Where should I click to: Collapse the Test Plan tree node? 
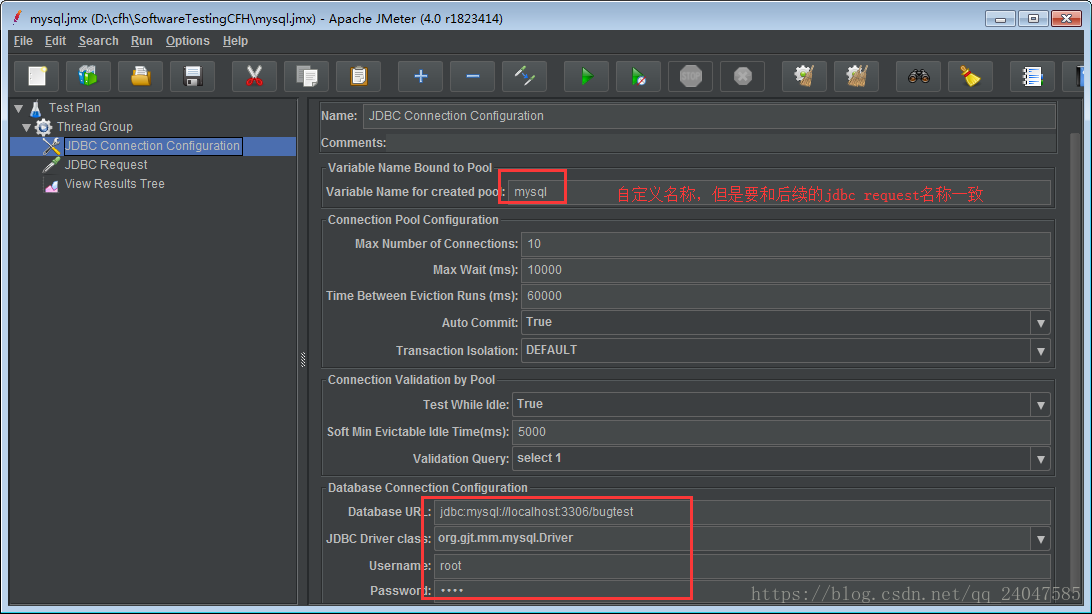[19, 109]
